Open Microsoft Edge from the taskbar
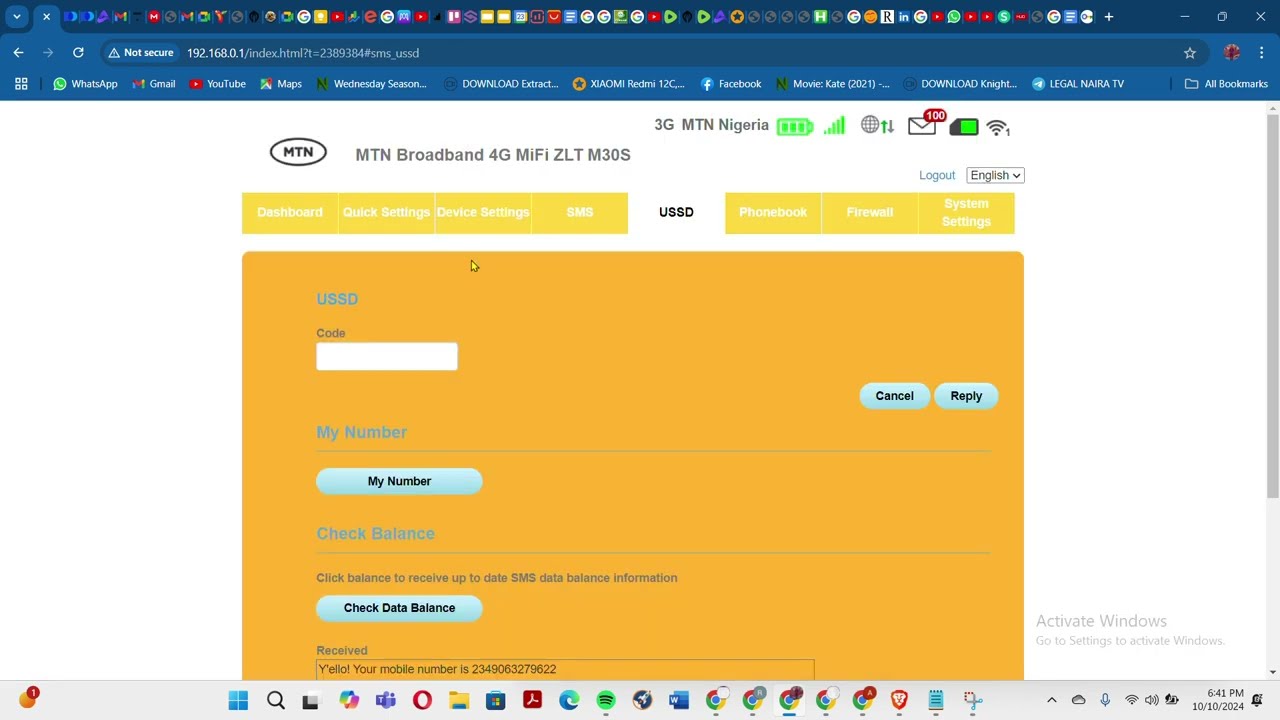This screenshot has height=720, width=1280. click(x=569, y=701)
